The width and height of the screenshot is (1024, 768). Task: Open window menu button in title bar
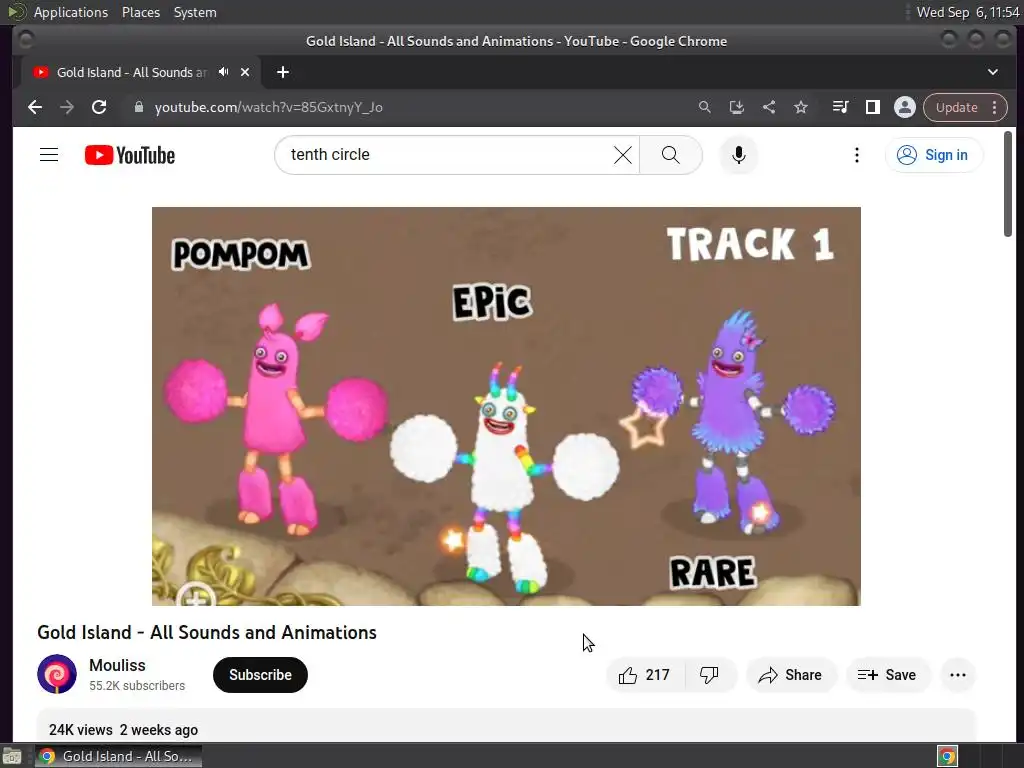[25, 40]
